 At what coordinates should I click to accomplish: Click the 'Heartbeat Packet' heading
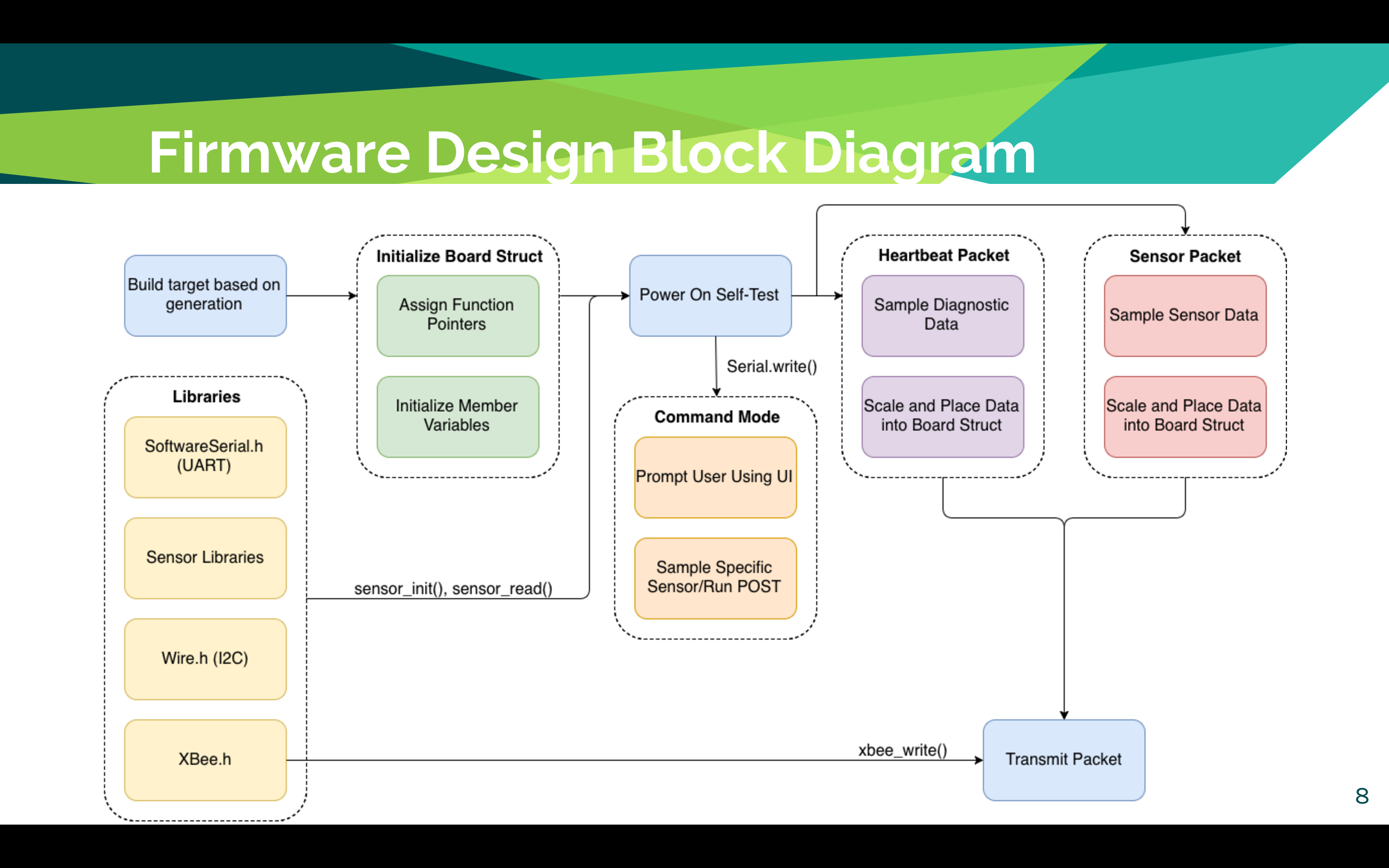click(x=944, y=256)
